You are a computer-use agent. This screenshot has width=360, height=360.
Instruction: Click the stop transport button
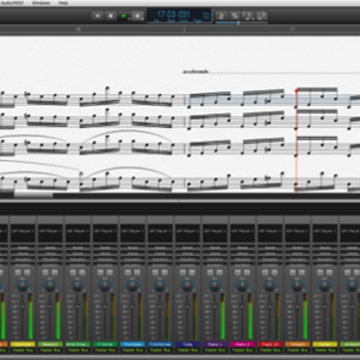coord(110,16)
